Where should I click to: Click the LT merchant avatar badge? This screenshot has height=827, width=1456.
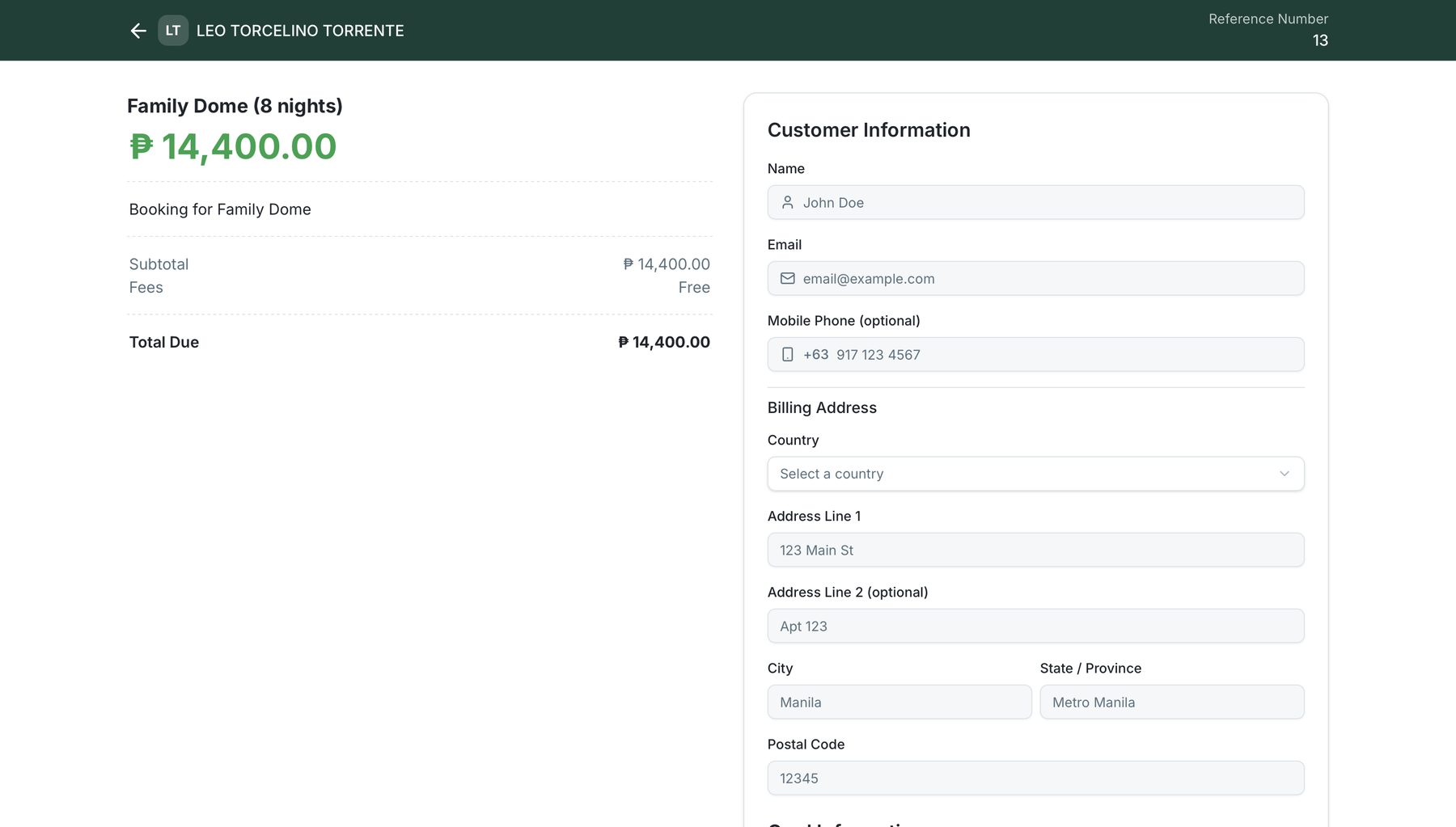point(173,31)
